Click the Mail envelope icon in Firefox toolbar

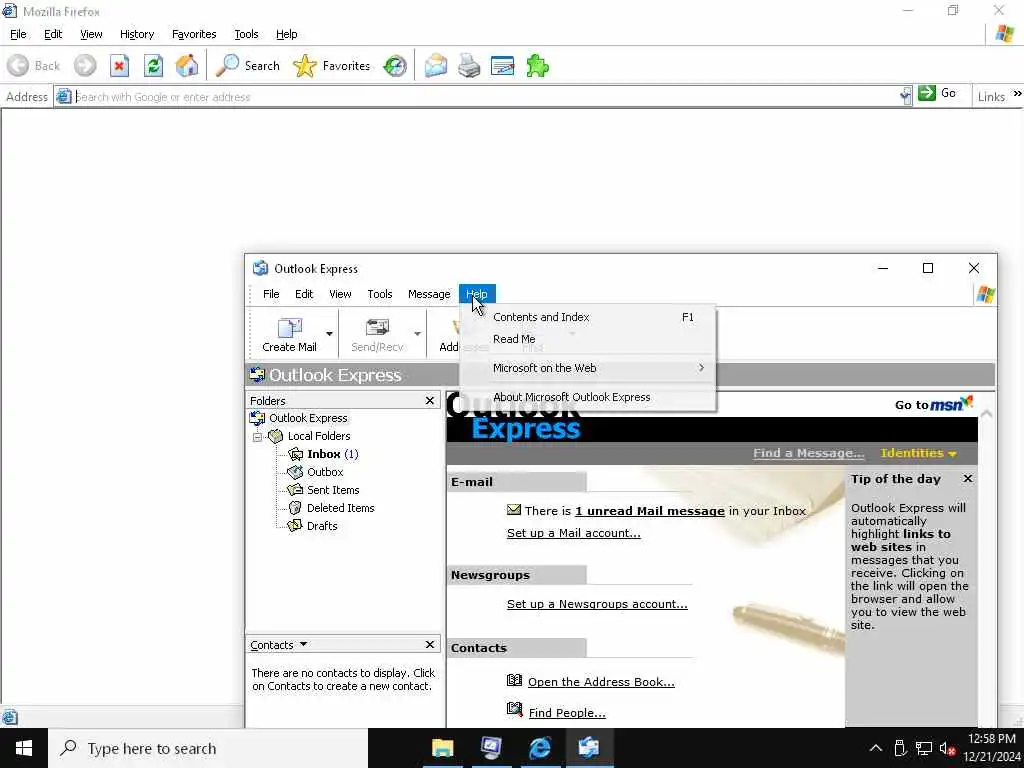[436, 65]
